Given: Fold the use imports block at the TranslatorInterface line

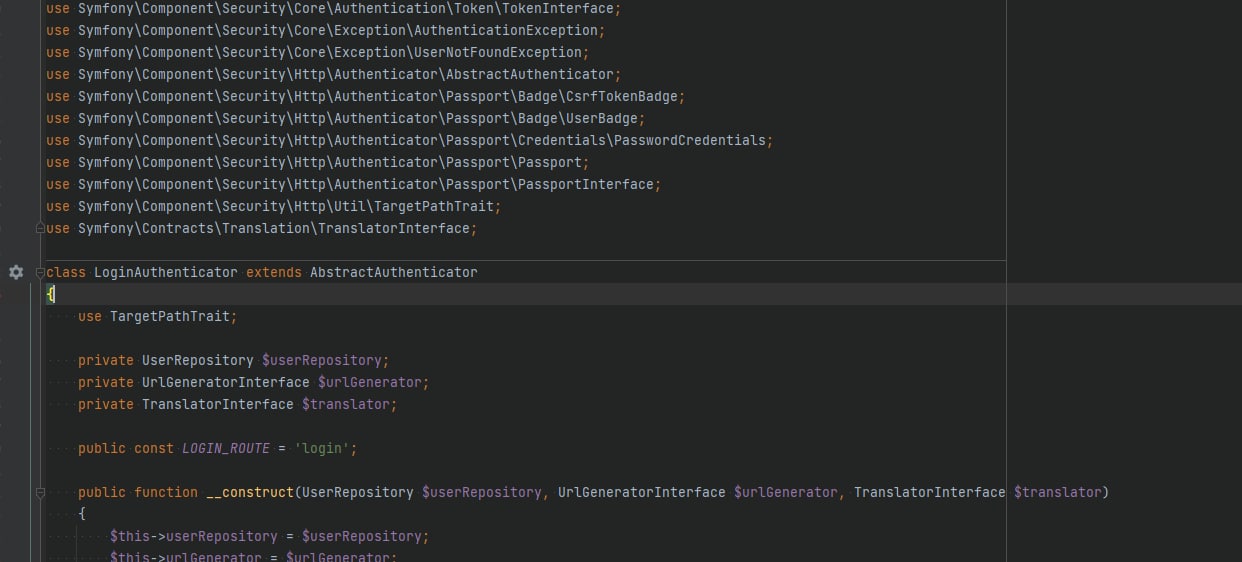Looking at the screenshot, I should [x=41, y=228].
